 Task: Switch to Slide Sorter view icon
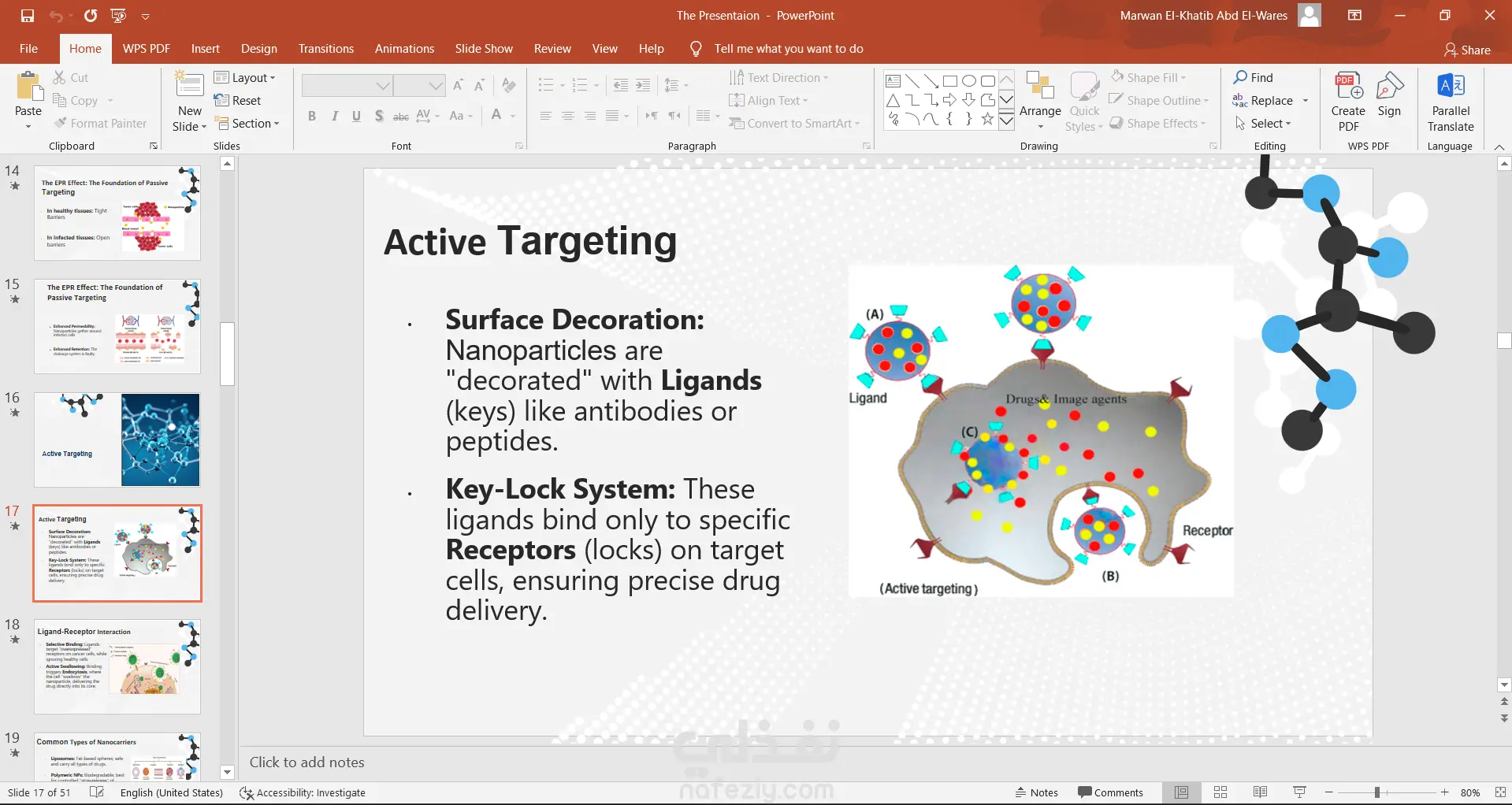coord(1220,792)
